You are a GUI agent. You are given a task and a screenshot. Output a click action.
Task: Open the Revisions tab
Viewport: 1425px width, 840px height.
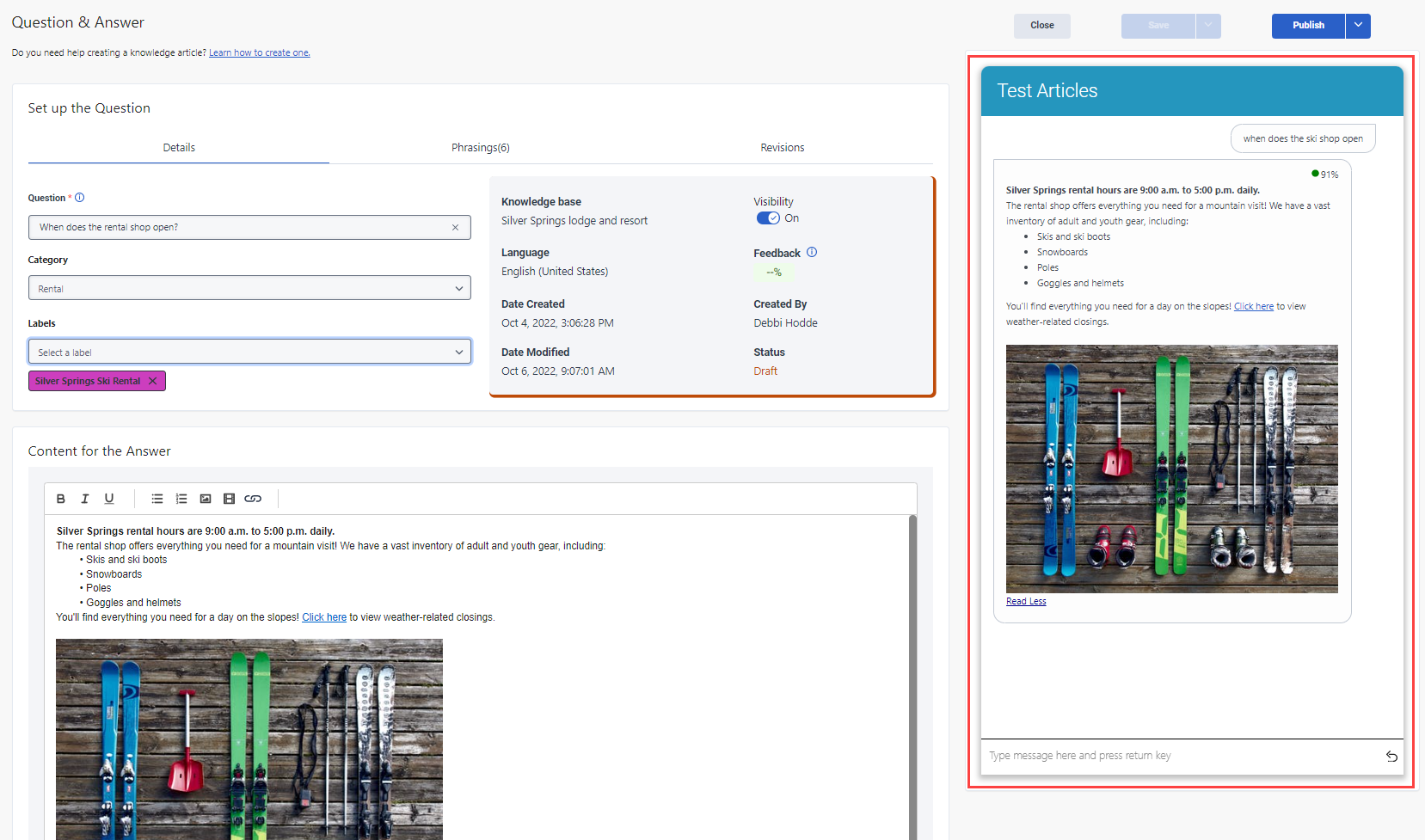(x=782, y=147)
